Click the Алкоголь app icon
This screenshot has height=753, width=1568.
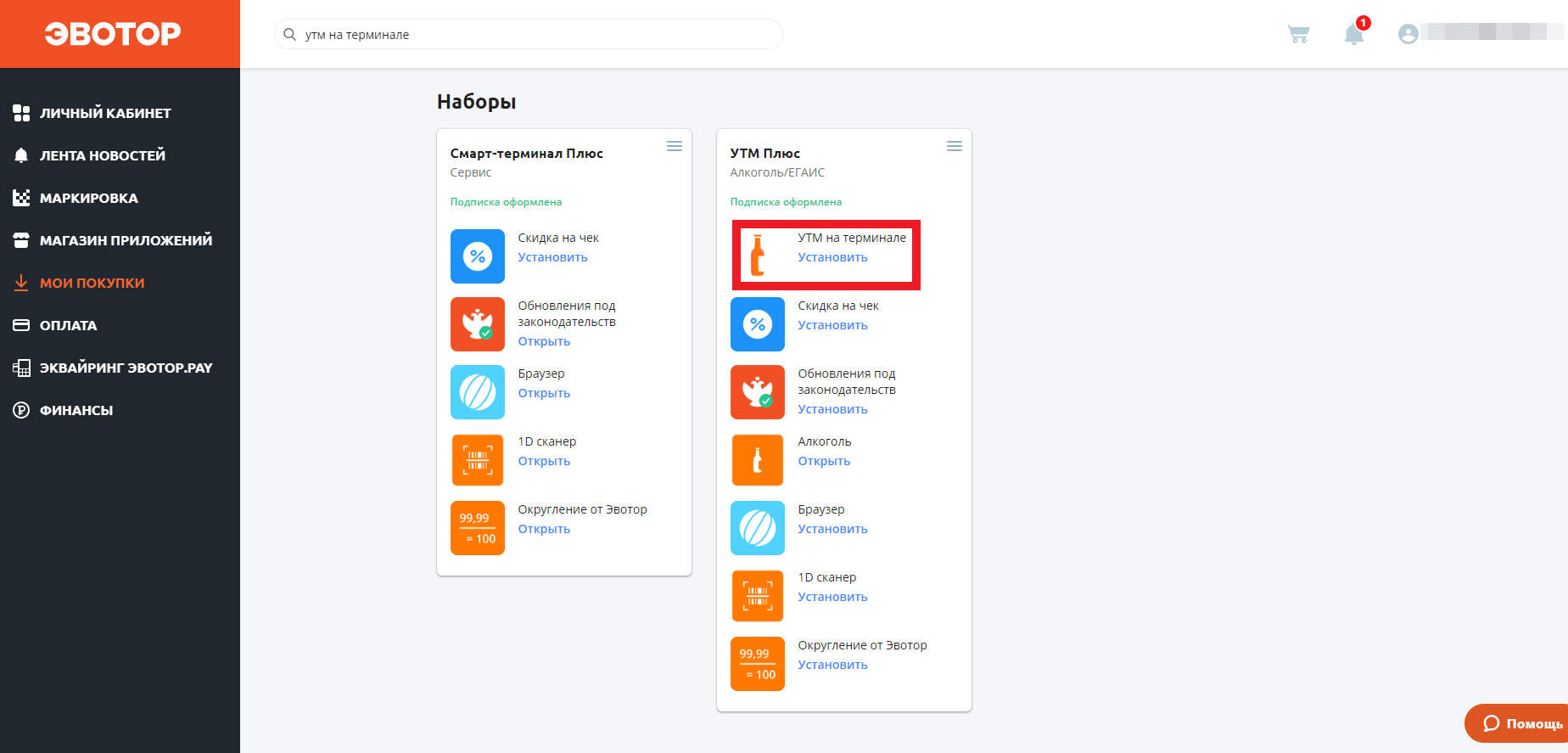tap(758, 460)
